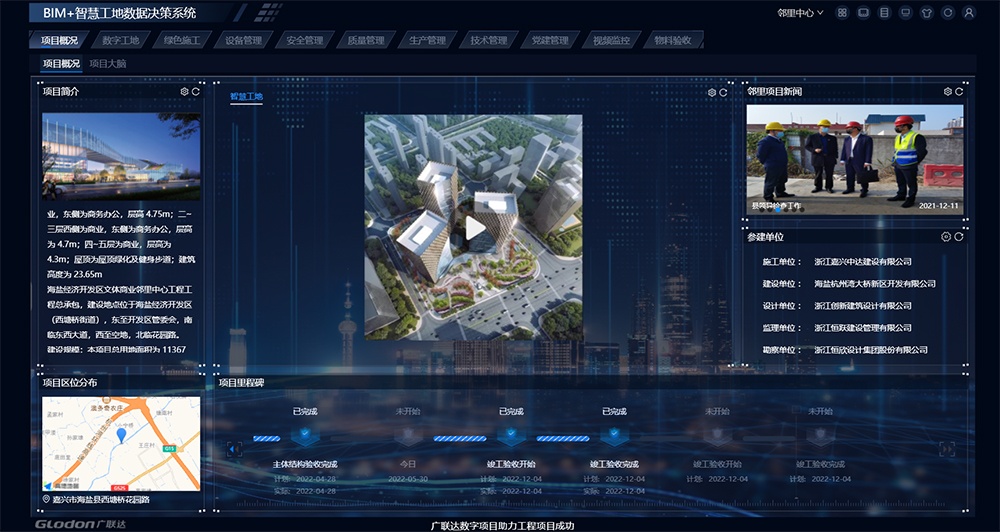The image size is (1000, 532).
Task: Open the project location map thumbnail
Action: pyautogui.click(x=121, y=442)
